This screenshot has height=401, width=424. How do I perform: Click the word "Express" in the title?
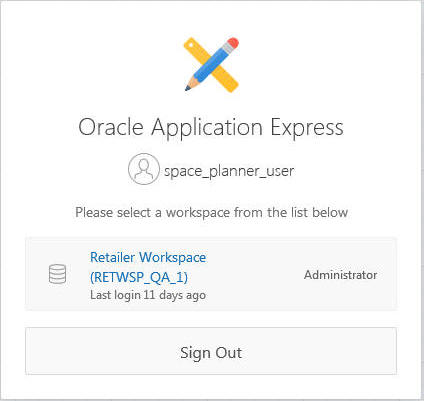pos(307,128)
